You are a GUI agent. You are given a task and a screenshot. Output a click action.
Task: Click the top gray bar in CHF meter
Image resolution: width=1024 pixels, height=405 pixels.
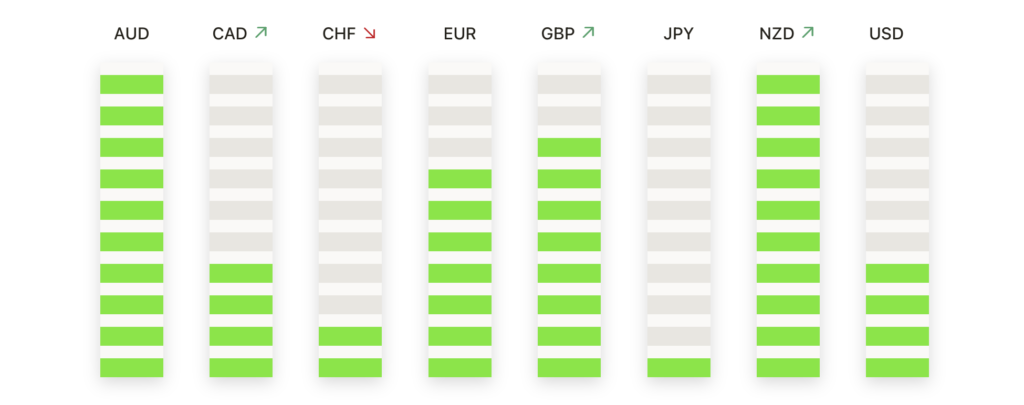(350, 84)
